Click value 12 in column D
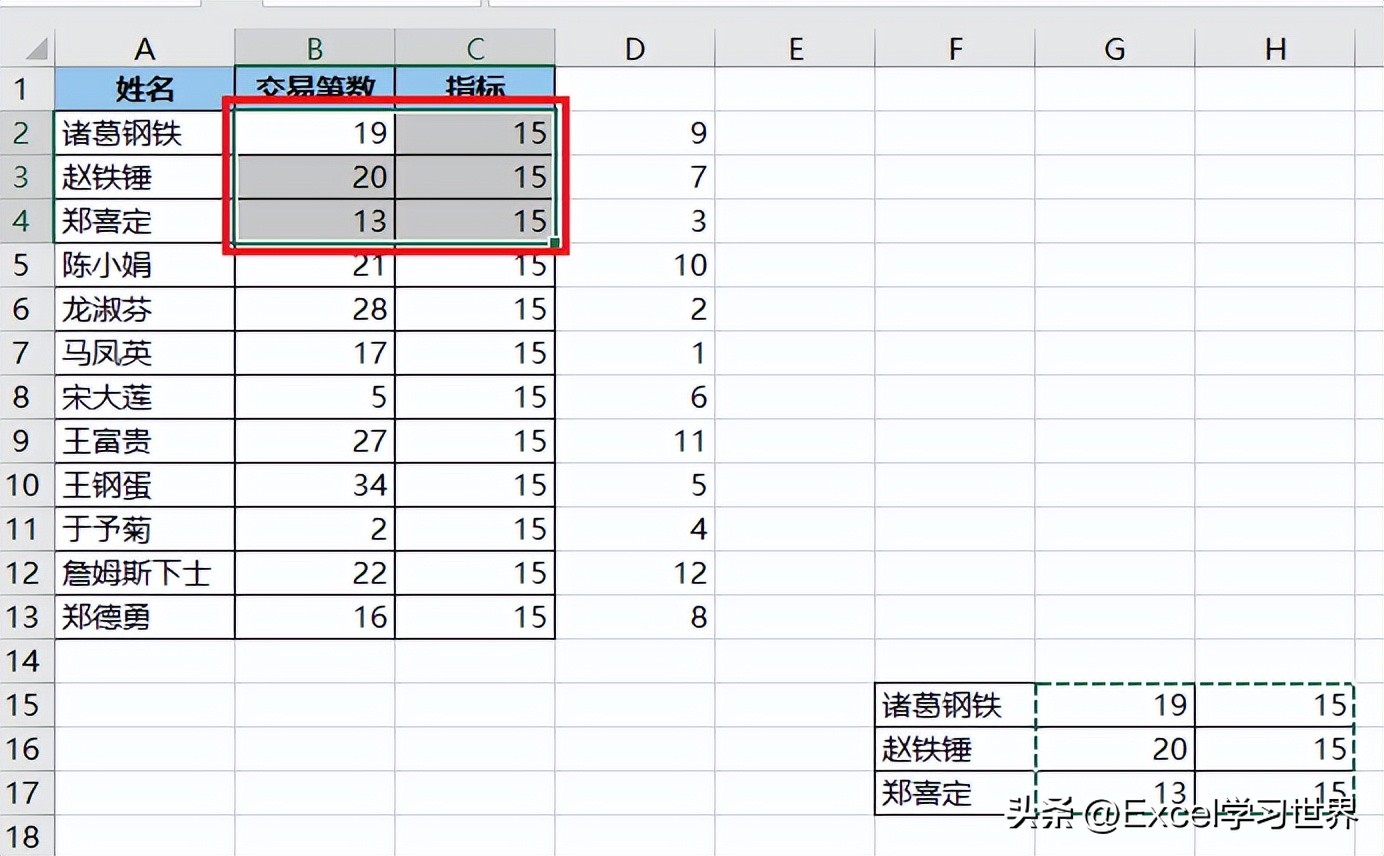Image resolution: width=1384 pixels, height=856 pixels. click(x=635, y=573)
